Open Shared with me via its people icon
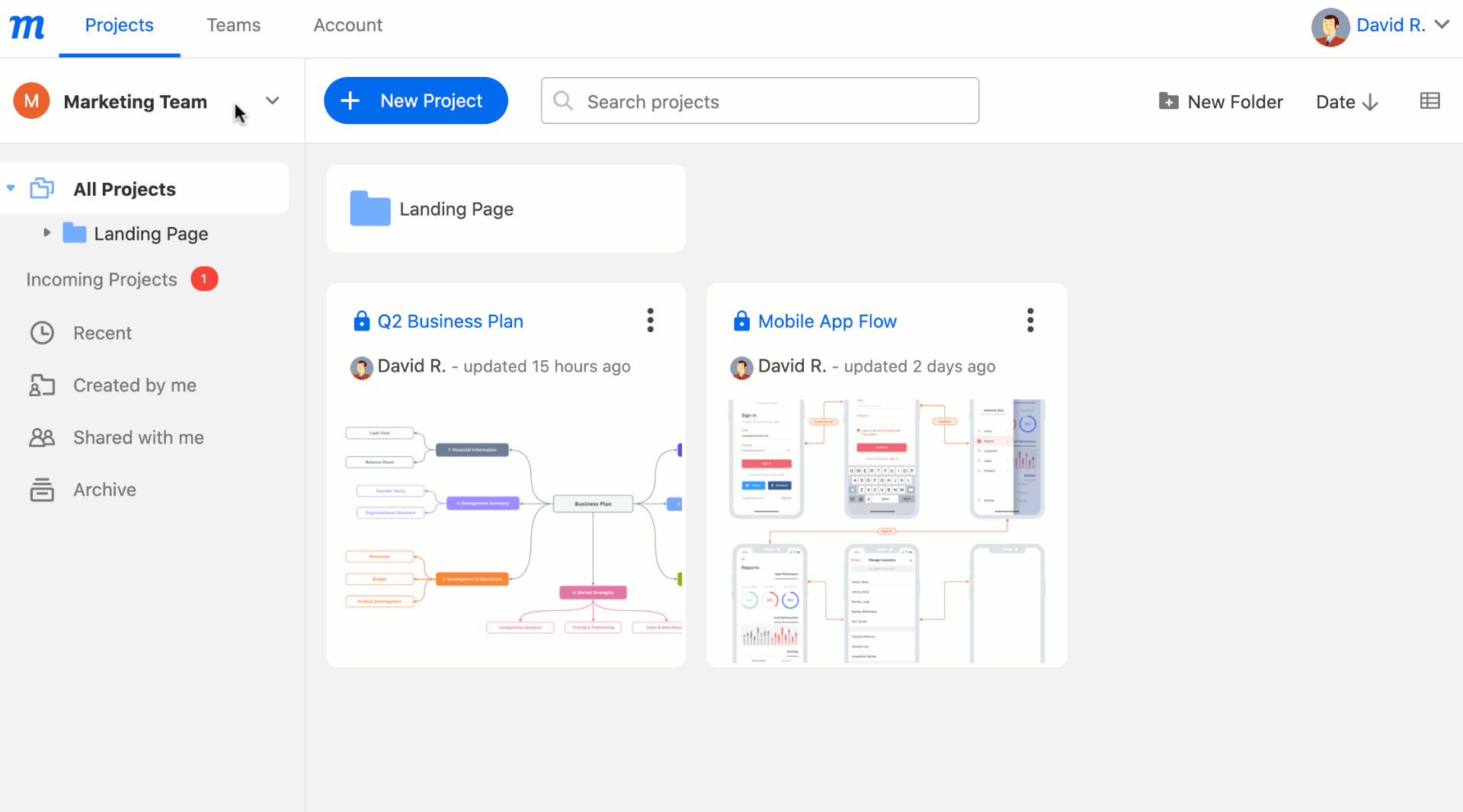 [43, 437]
